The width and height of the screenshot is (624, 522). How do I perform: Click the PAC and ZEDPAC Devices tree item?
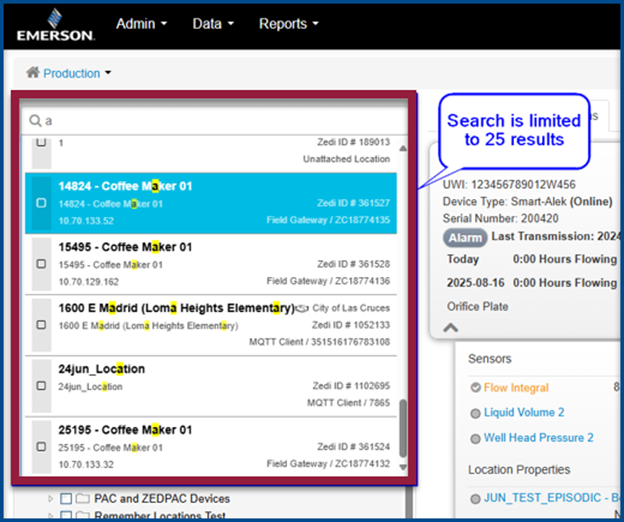pyautogui.click(x=162, y=498)
